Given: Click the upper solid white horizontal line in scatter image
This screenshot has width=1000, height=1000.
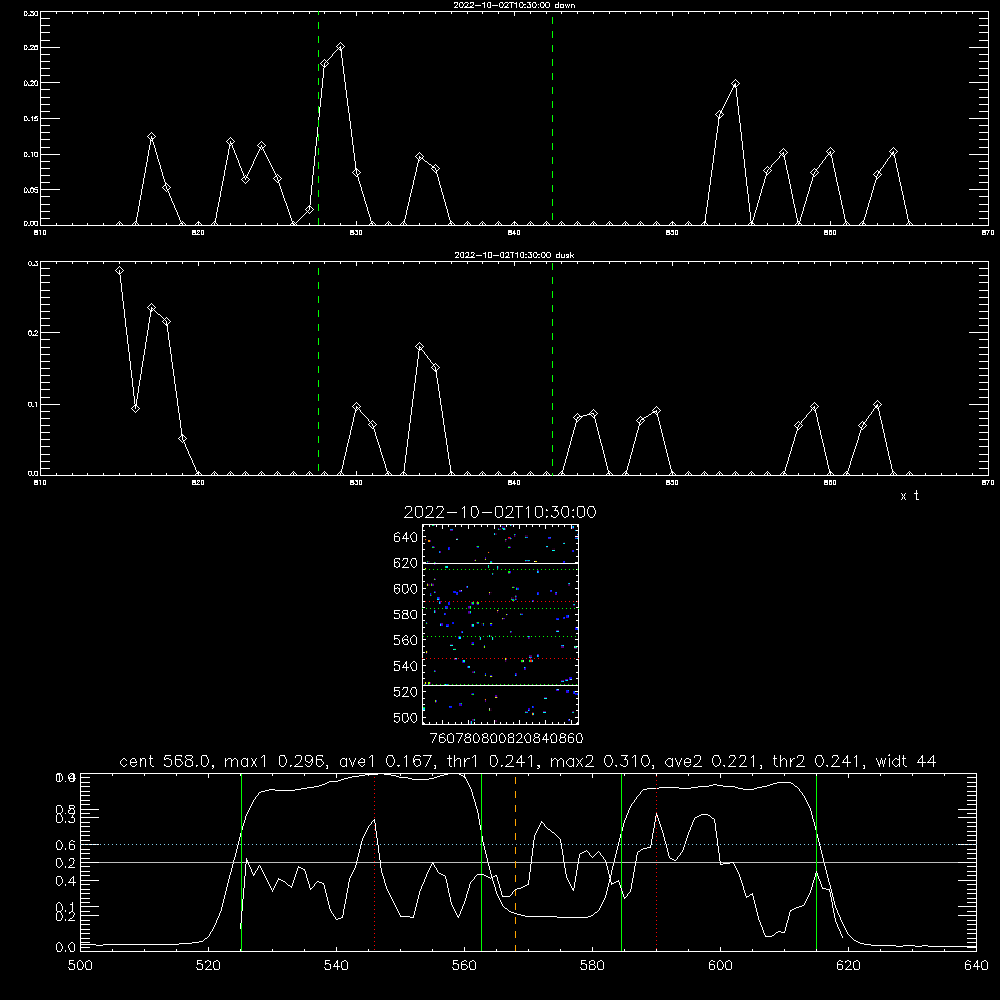Looking at the screenshot, I should coord(500,563).
